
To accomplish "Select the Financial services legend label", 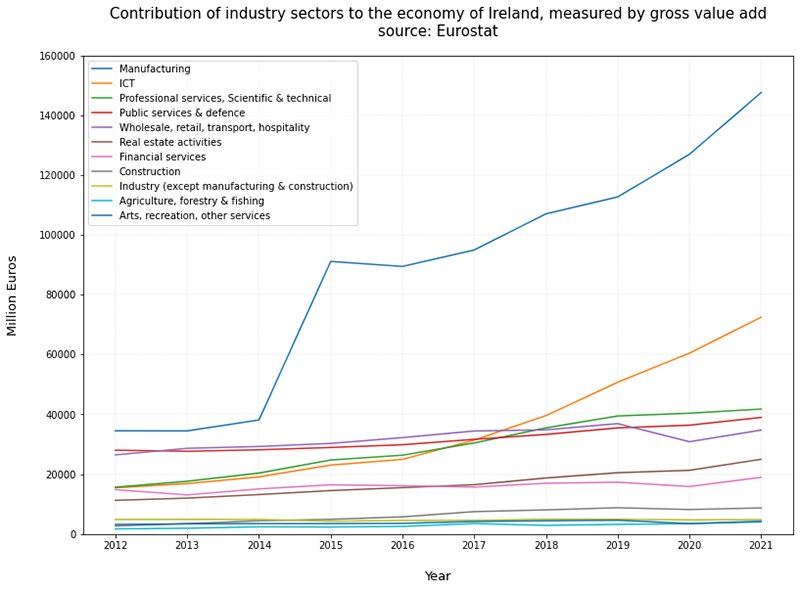I will coord(162,157).
